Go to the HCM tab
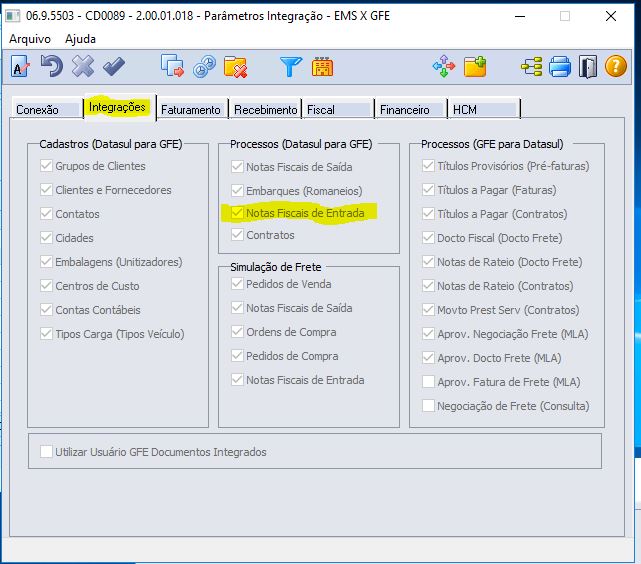The image size is (641, 564). pos(464,110)
